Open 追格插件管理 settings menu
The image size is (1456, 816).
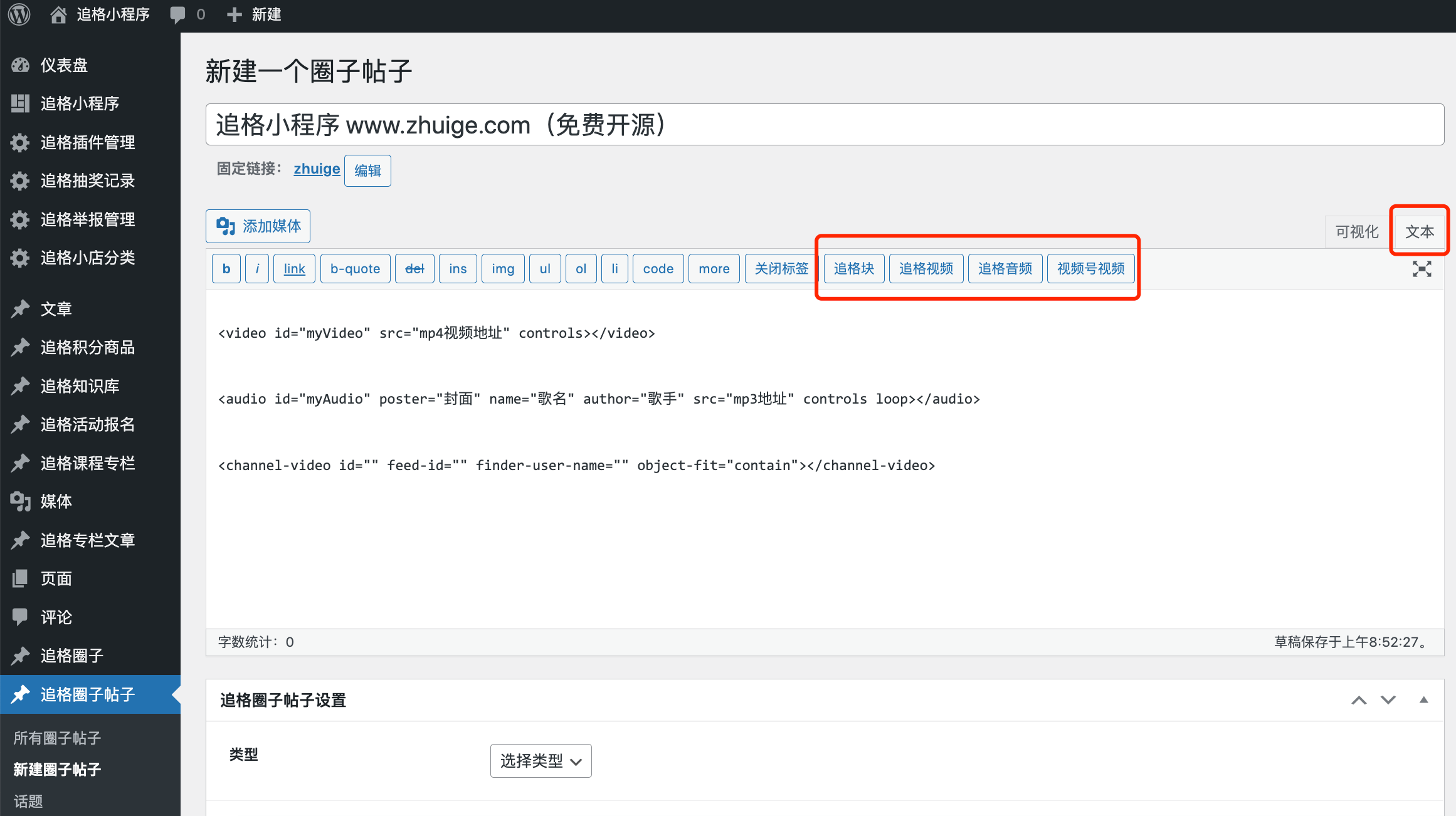tap(90, 142)
